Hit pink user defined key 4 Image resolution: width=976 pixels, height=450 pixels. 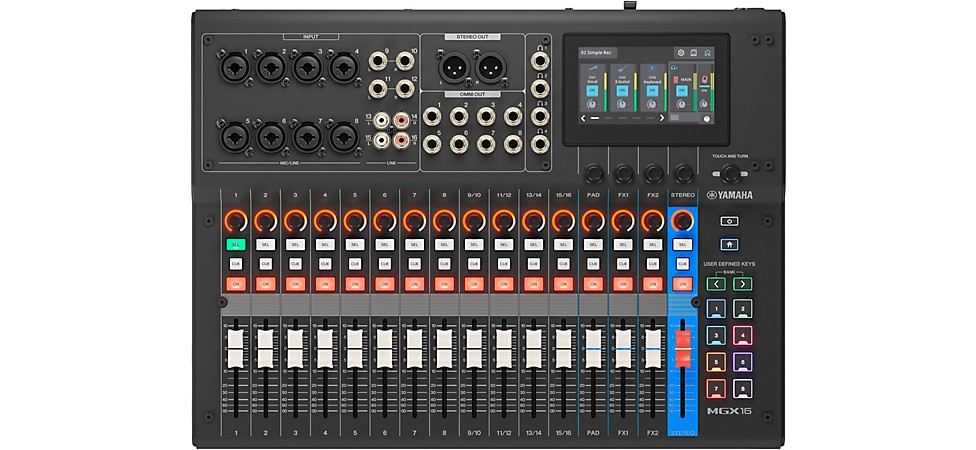point(743,335)
